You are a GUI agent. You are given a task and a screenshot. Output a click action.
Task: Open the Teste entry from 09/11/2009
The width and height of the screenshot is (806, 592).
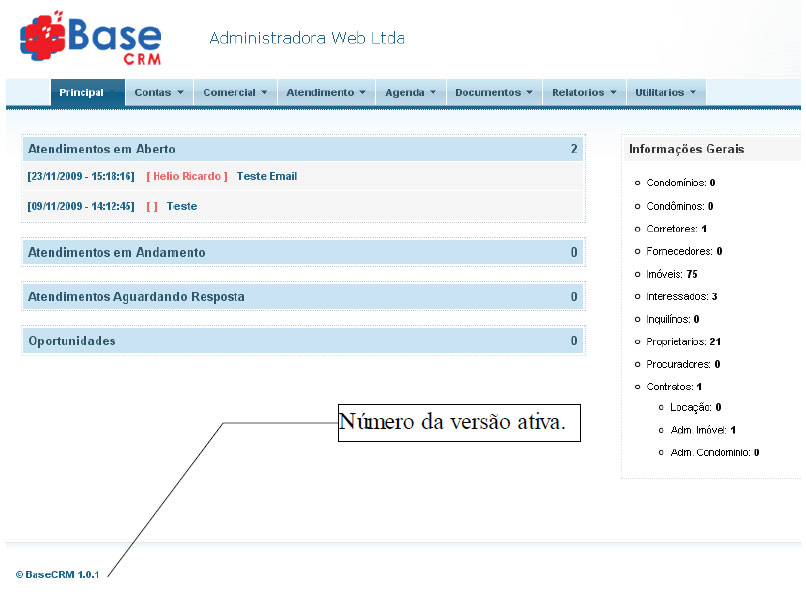pyautogui.click(x=182, y=206)
